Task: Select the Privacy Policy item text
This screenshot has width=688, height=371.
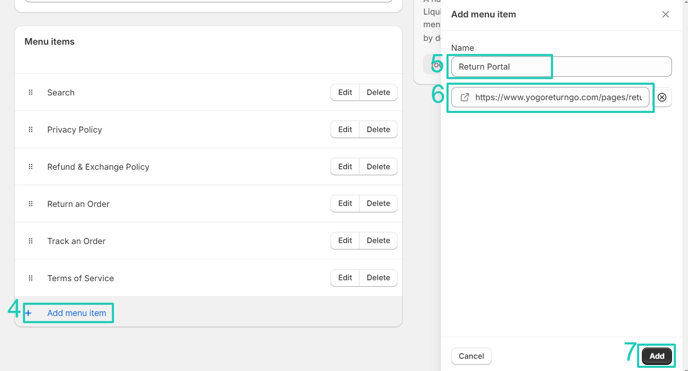Action: [75, 130]
